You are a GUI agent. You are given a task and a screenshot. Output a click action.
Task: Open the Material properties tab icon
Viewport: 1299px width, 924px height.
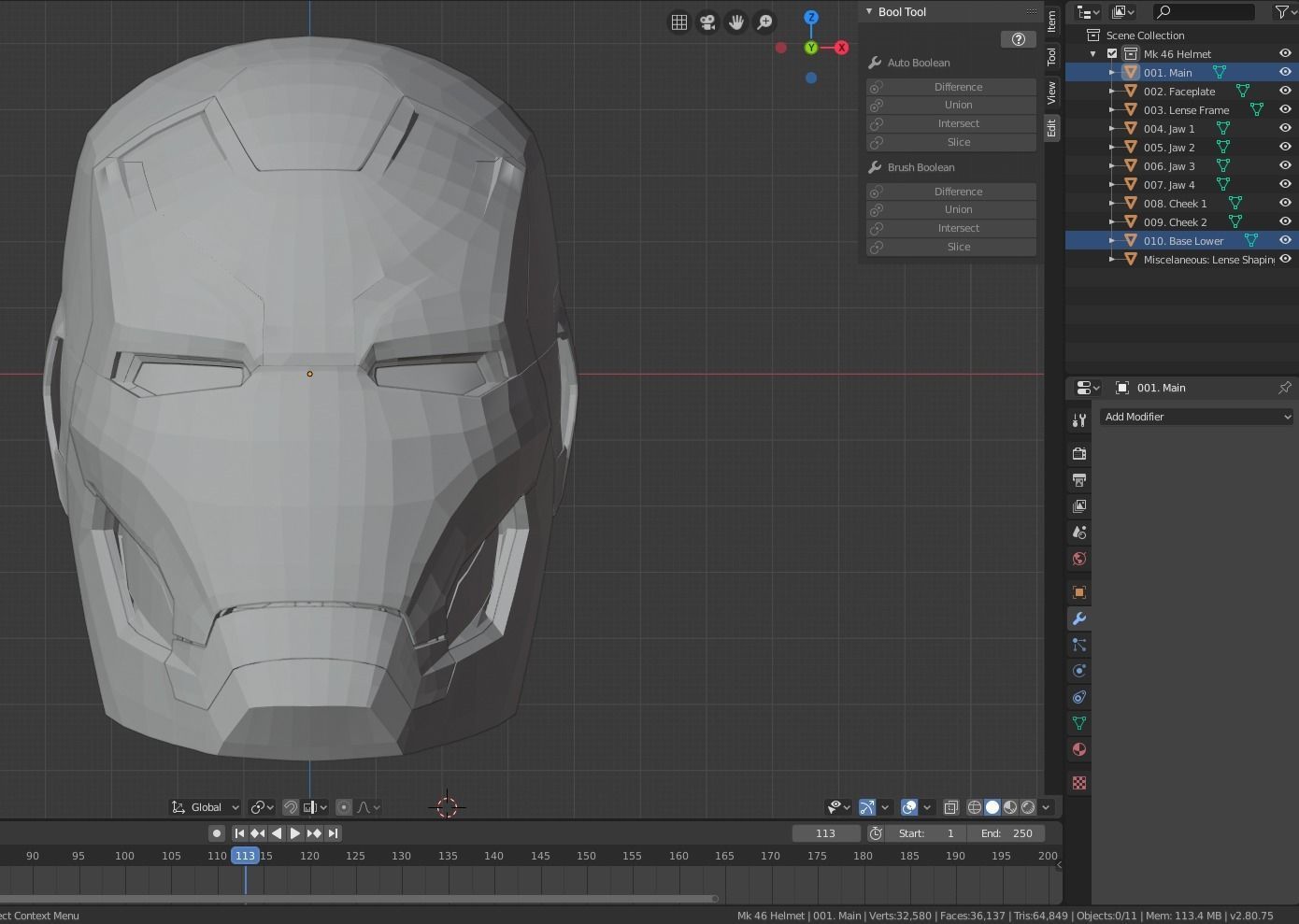point(1079,749)
